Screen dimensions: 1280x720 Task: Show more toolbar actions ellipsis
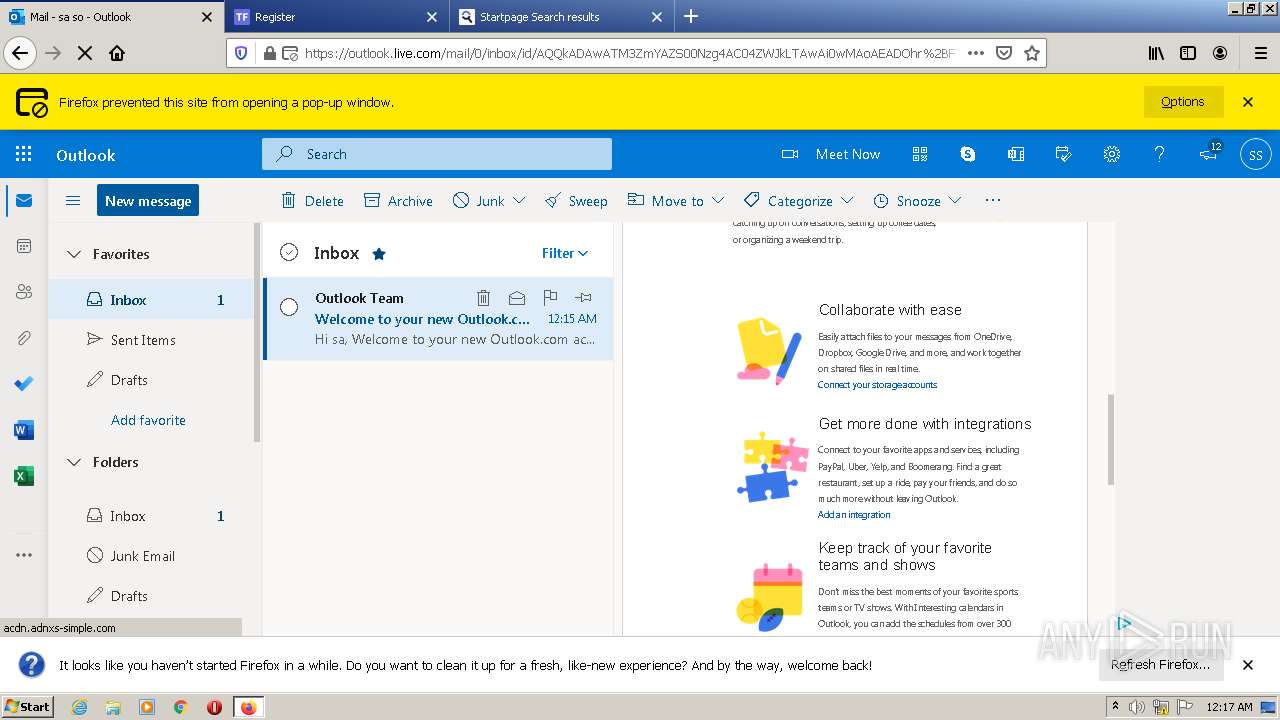tap(993, 200)
